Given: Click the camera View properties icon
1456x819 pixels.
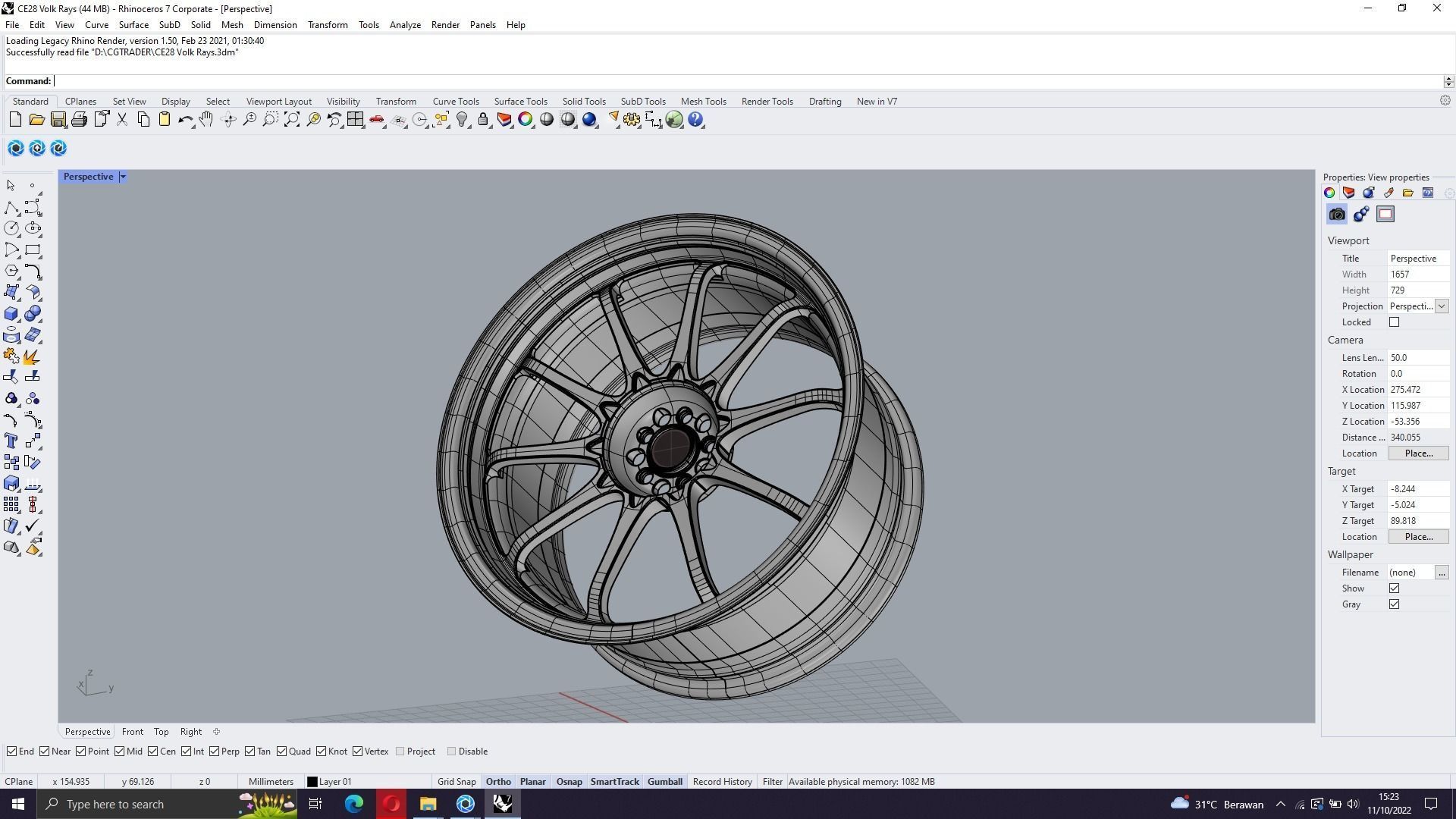Looking at the screenshot, I should click(x=1337, y=215).
